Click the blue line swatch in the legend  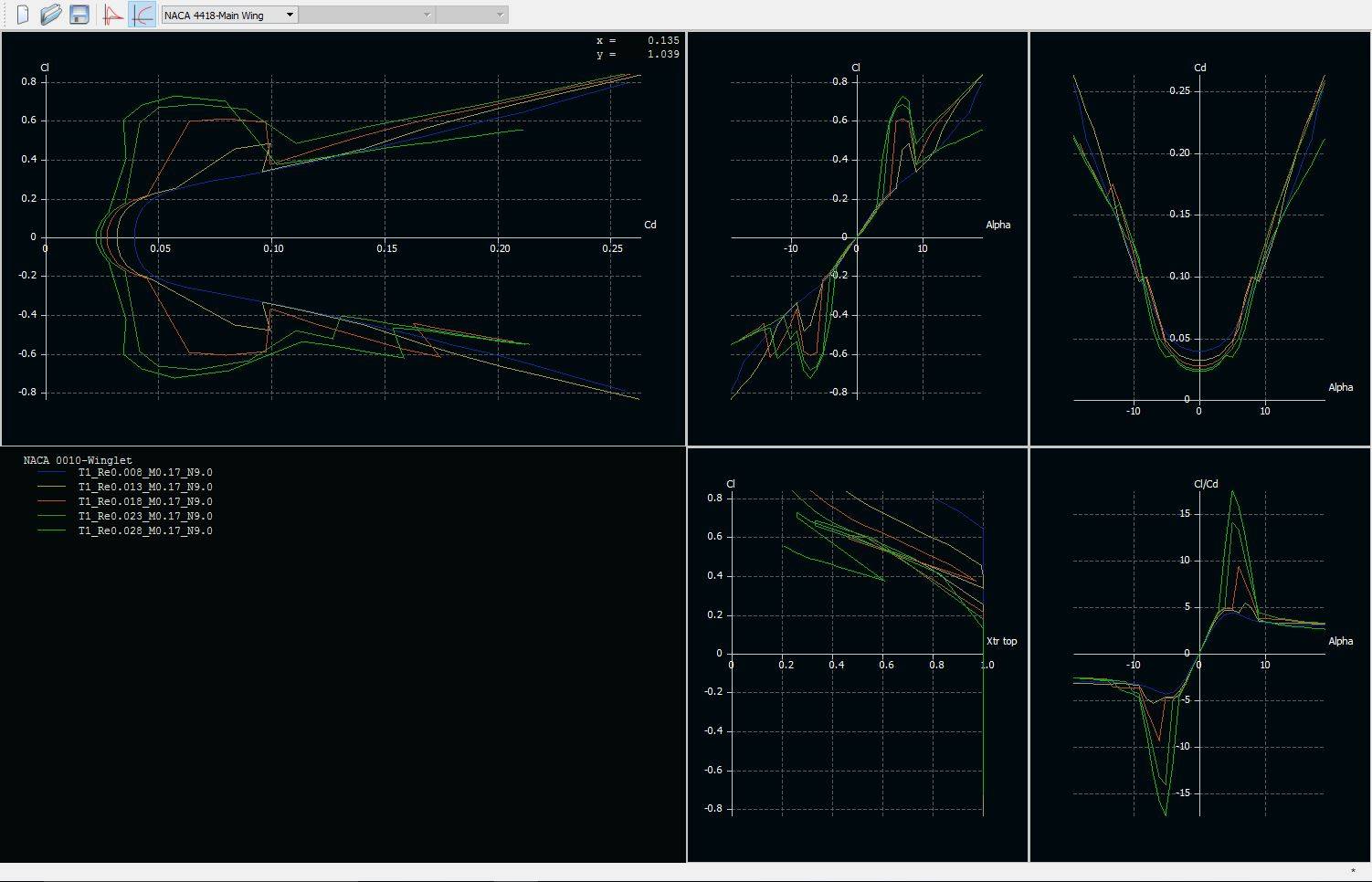coord(51,473)
